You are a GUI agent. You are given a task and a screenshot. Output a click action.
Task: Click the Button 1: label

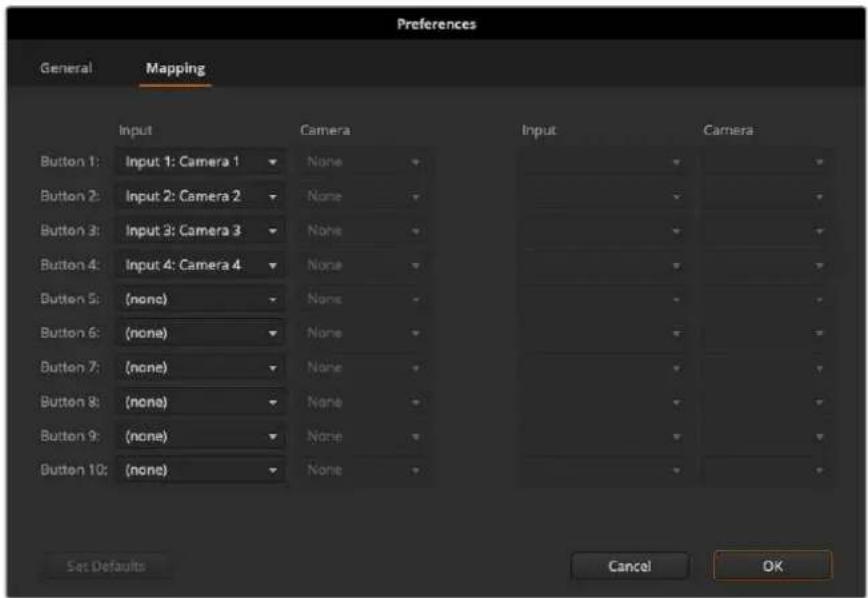tap(70, 162)
